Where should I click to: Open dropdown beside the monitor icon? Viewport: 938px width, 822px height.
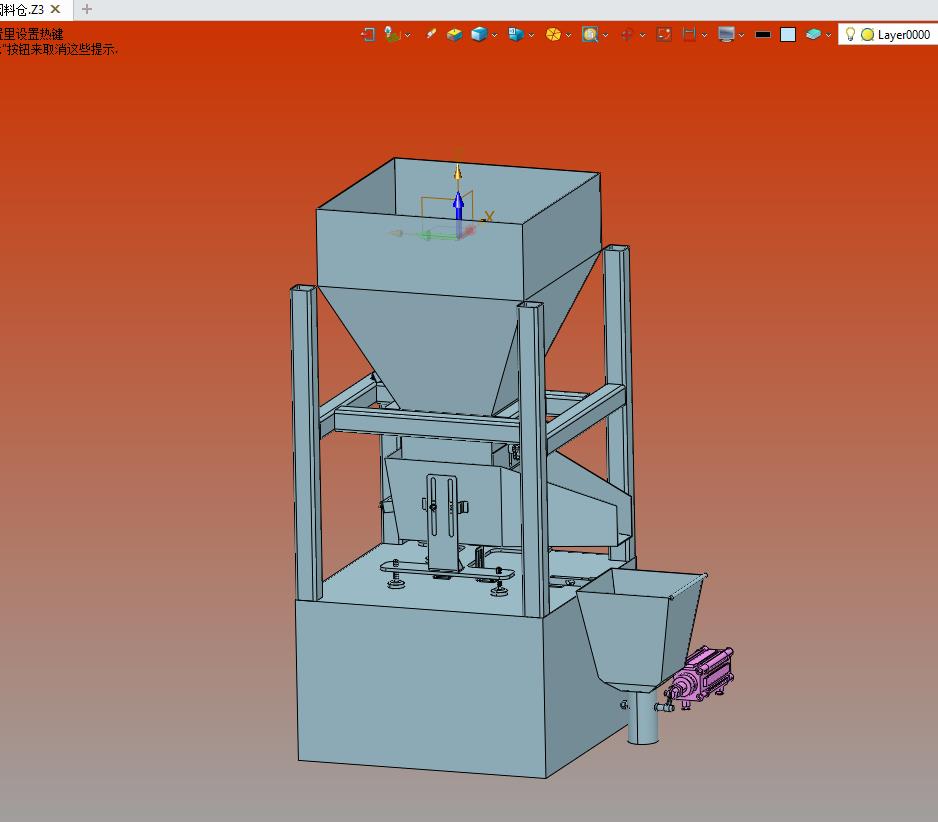pos(741,35)
